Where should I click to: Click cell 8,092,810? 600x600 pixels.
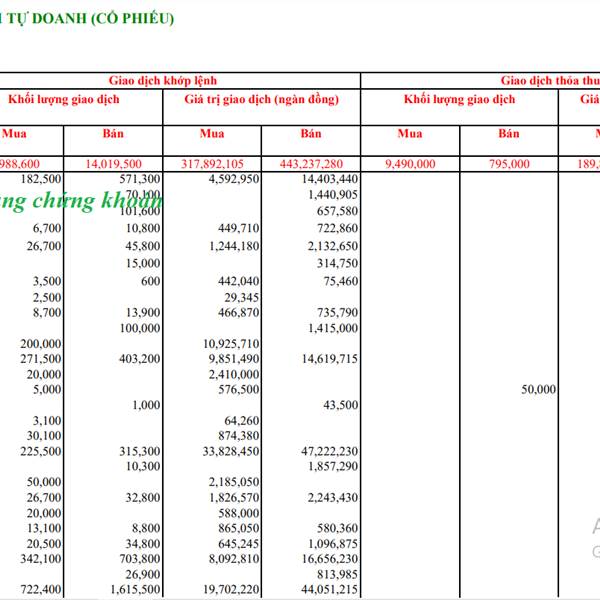pyautogui.click(x=234, y=559)
